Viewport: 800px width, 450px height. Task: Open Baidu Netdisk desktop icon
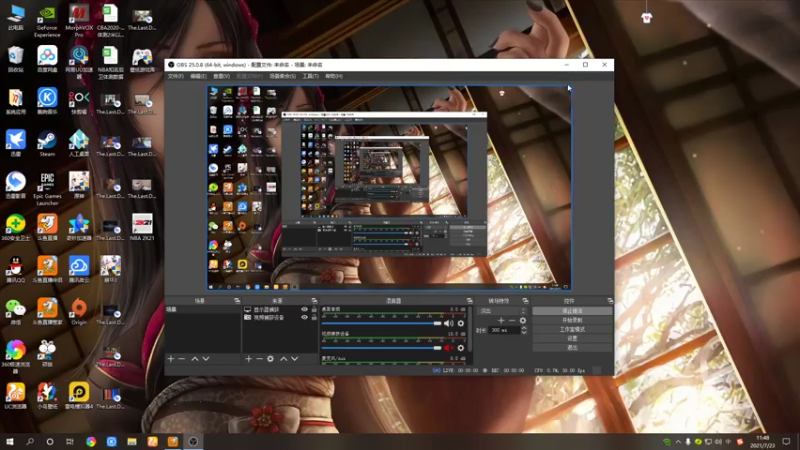47,59
